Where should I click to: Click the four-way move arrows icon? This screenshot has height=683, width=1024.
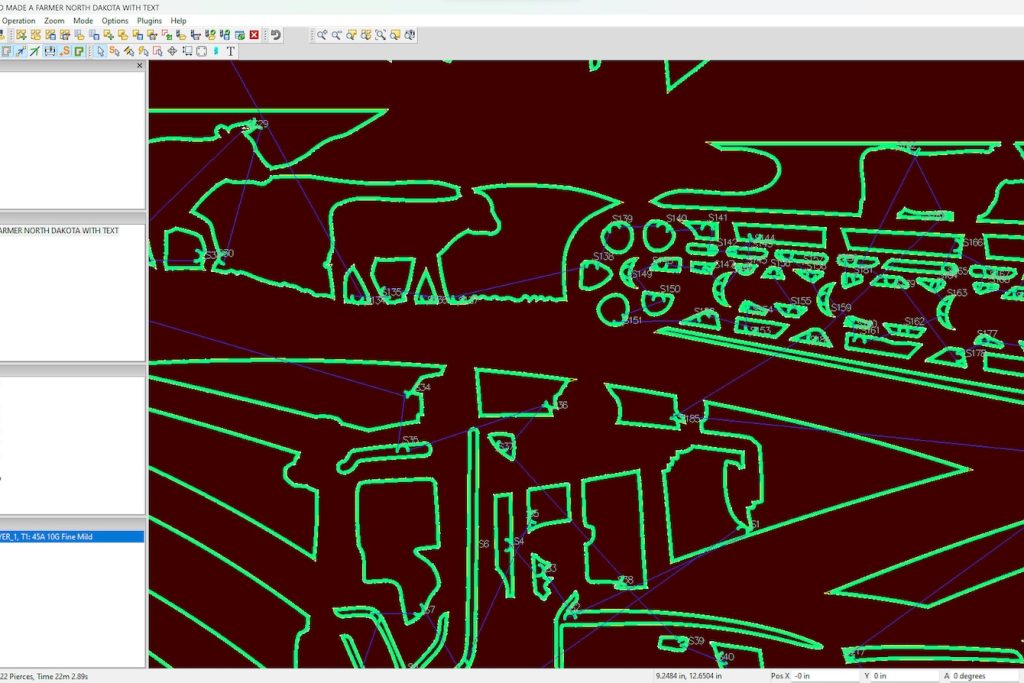coord(172,51)
